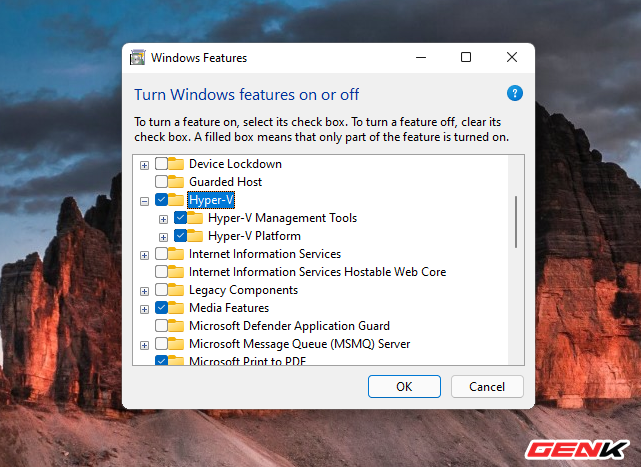Image resolution: width=641 pixels, height=467 pixels.
Task: Select Microsoft Message Queue (MSMQ) Server label
Action: pos(299,344)
